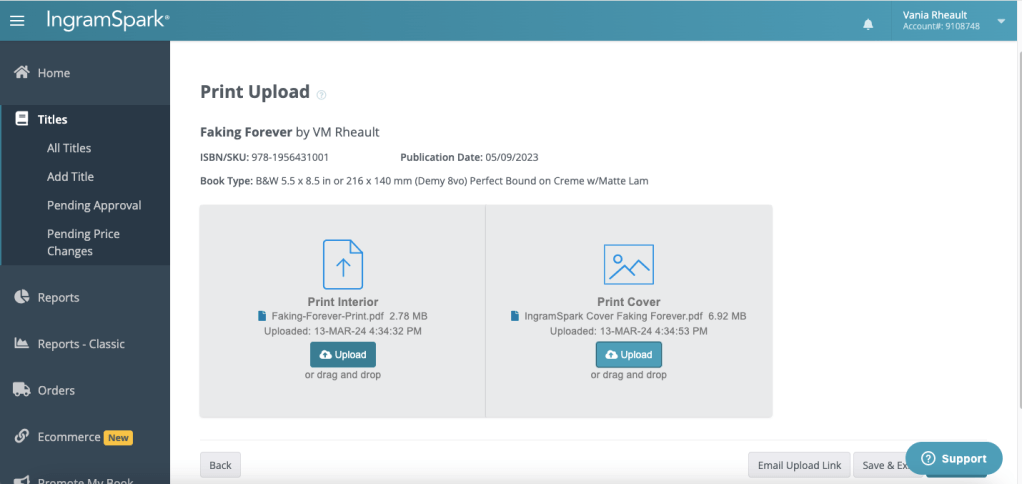Expand the Vania Rheault account dropdown

[x=1001, y=20]
